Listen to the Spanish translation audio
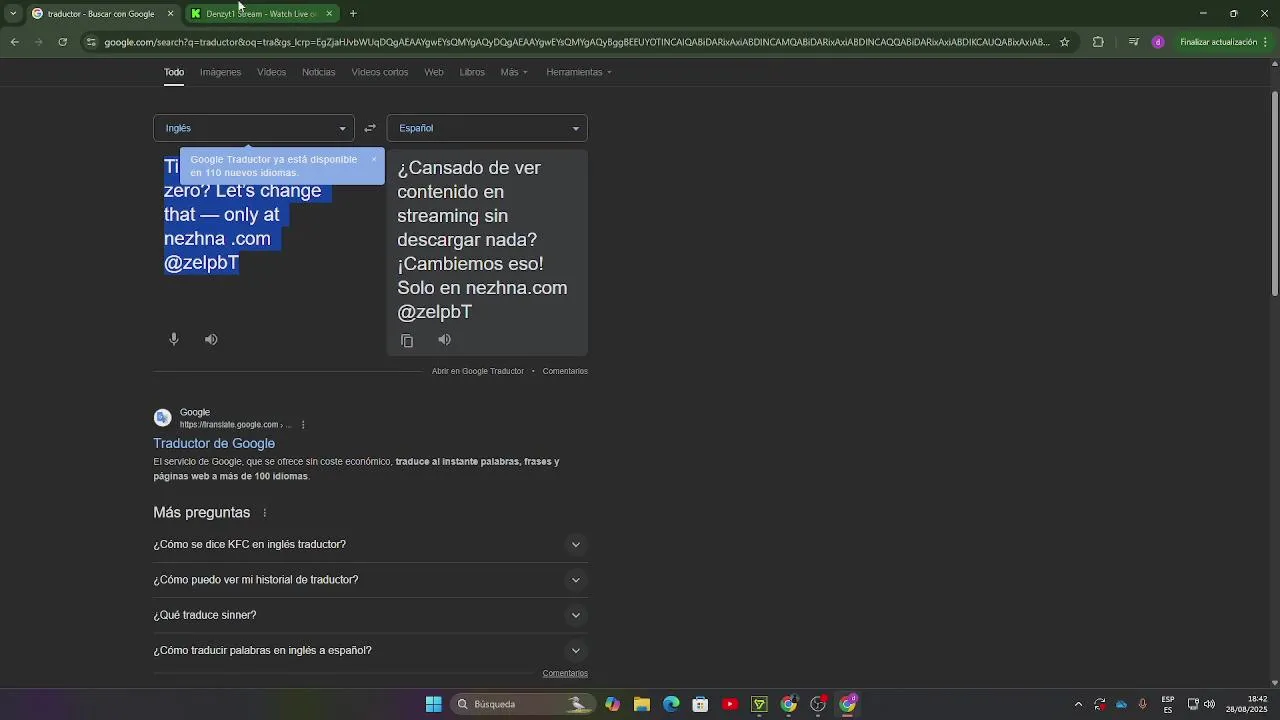 click(x=445, y=340)
